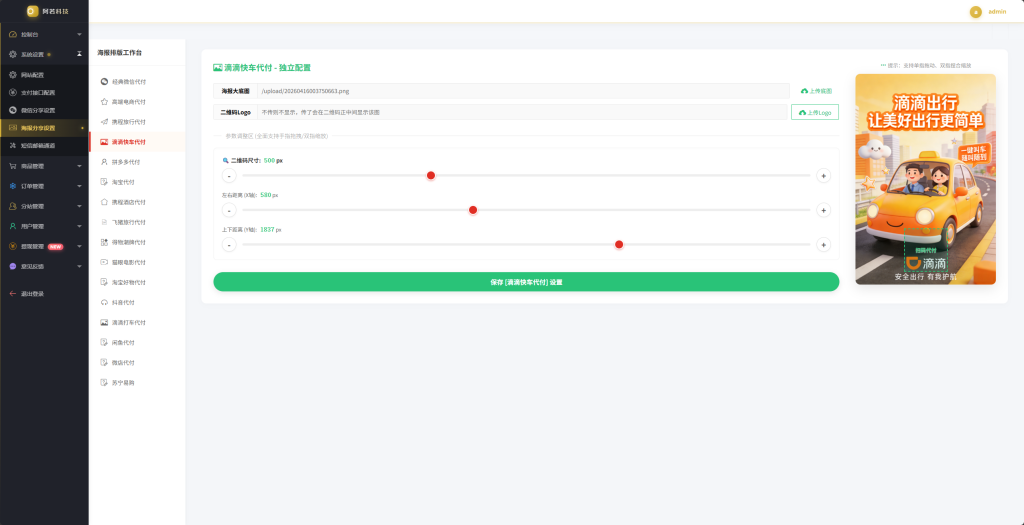1024x525 pixels.
Task: Increase 上下距离 with the plus button
Action: click(x=824, y=245)
